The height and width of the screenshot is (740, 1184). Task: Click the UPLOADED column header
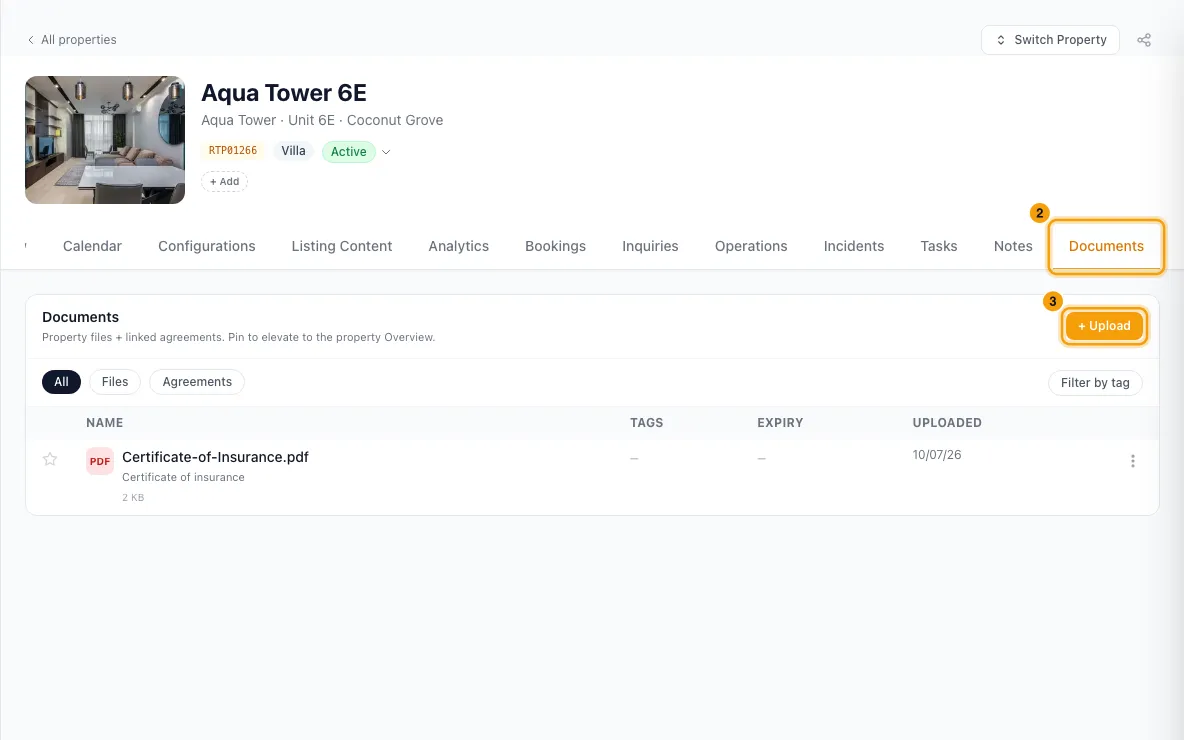pyautogui.click(x=947, y=423)
